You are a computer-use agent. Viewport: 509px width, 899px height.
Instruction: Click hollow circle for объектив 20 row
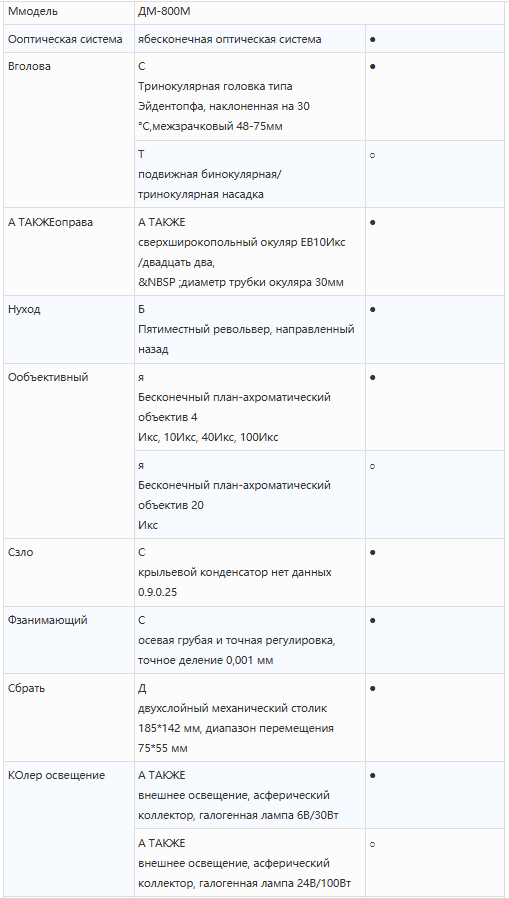tap(373, 466)
